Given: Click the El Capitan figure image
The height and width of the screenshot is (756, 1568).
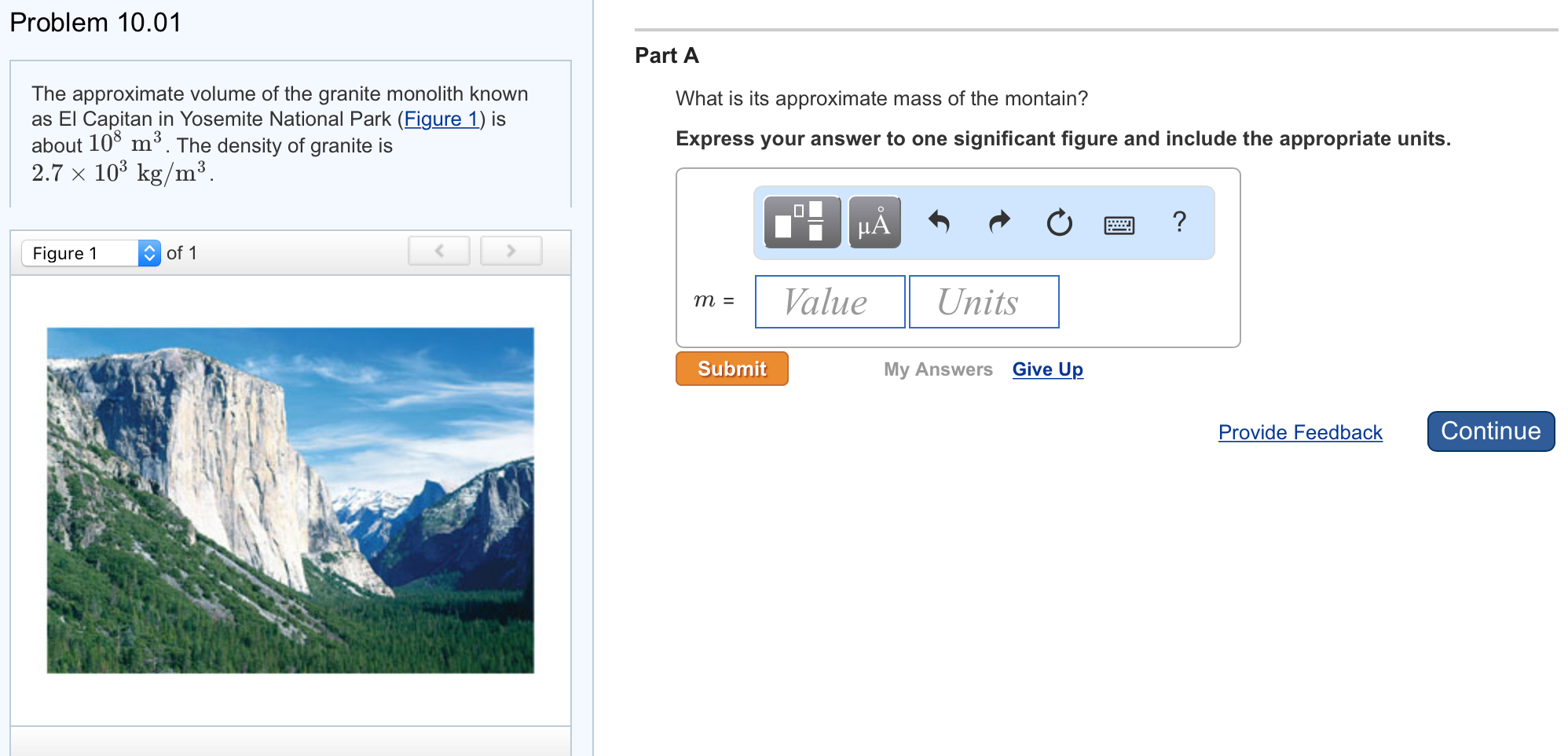Looking at the screenshot, I should tap(291, 501).
